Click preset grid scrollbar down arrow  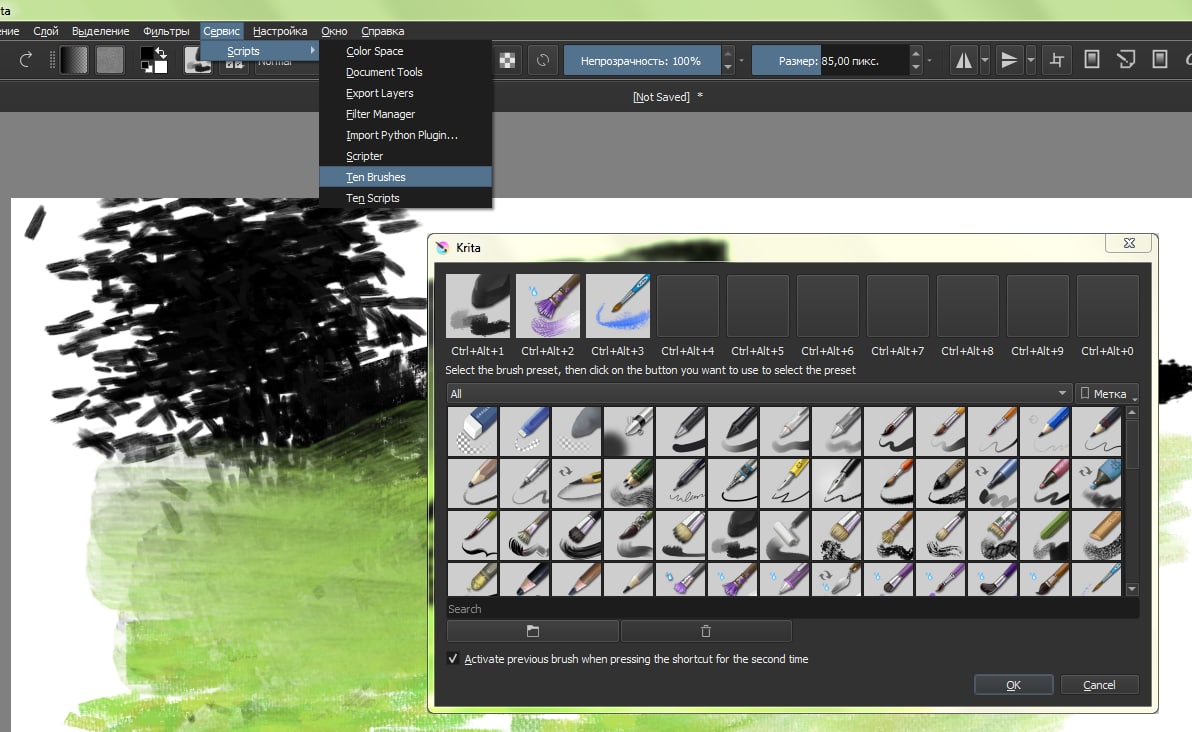[1132, 589]
